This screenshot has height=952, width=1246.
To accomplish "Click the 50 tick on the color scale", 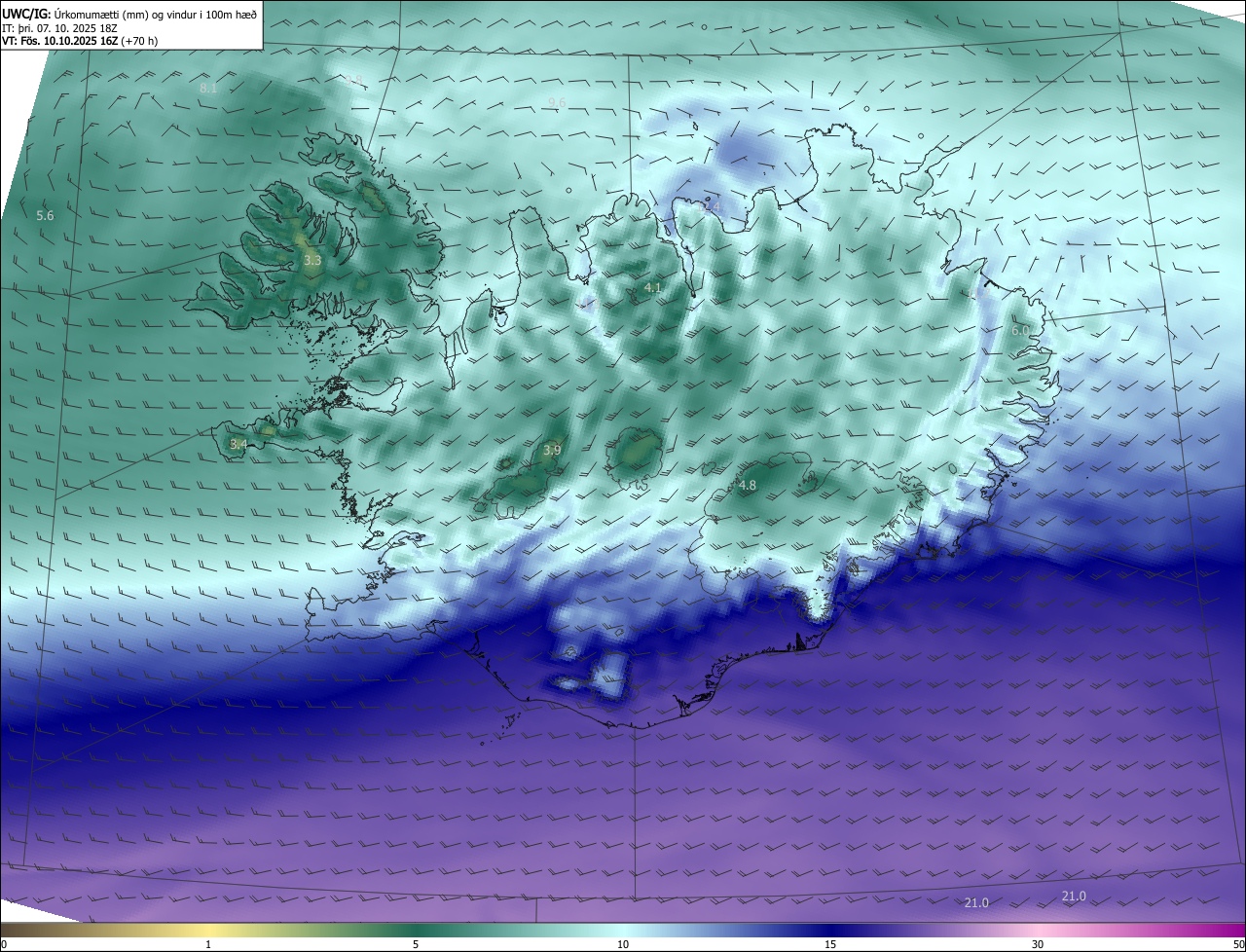I will pyautogui.click(x=1238, y=944).
